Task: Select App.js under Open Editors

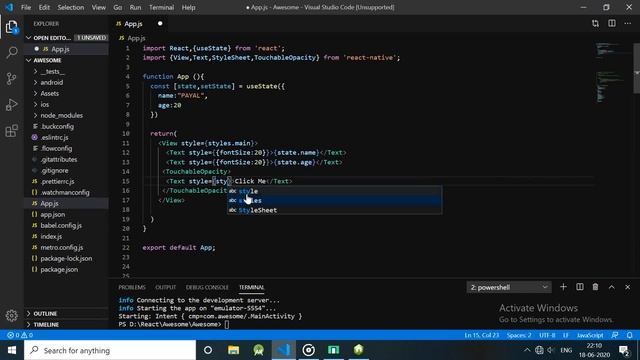Action: (67, 49)
